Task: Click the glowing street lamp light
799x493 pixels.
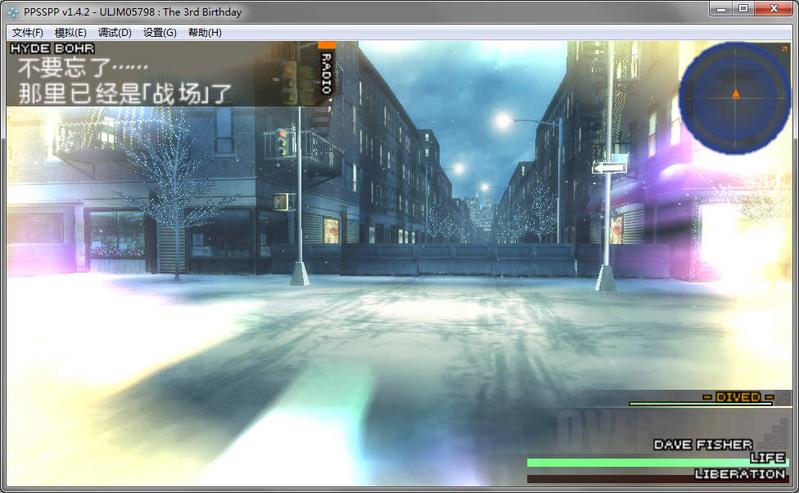Action: pyautogui.click(x=502, y=121)
